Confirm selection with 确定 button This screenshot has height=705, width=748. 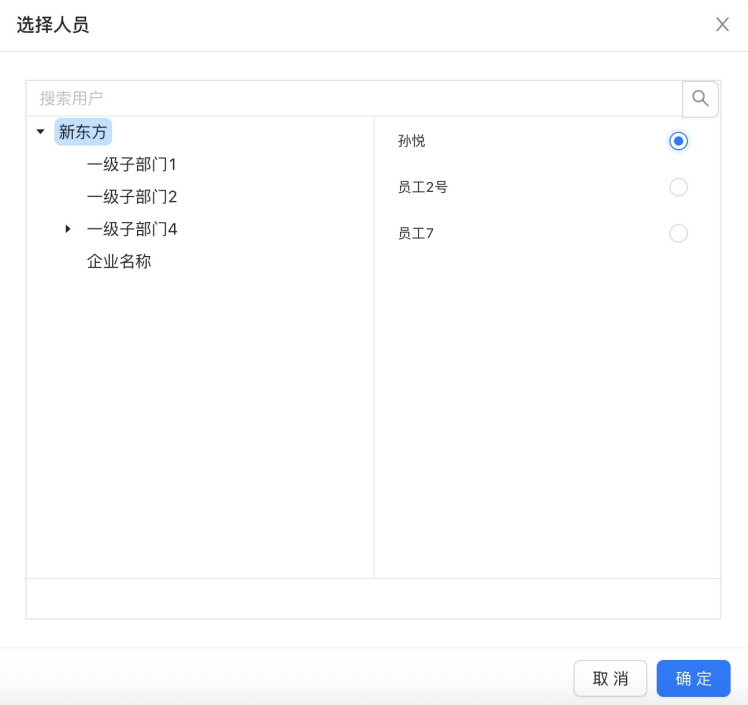(x=693, y=678)
